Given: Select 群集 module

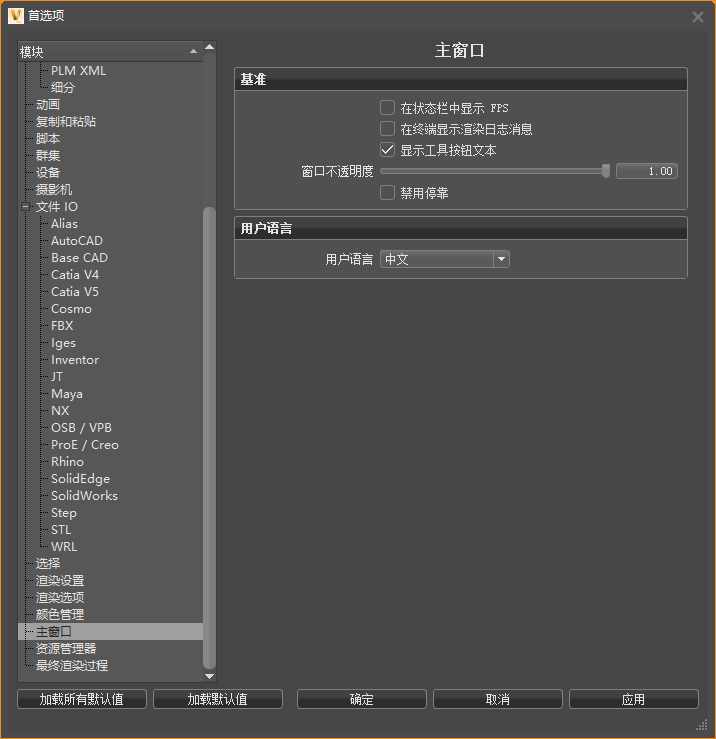Looking at the screenshot, I should pos(48,156).
